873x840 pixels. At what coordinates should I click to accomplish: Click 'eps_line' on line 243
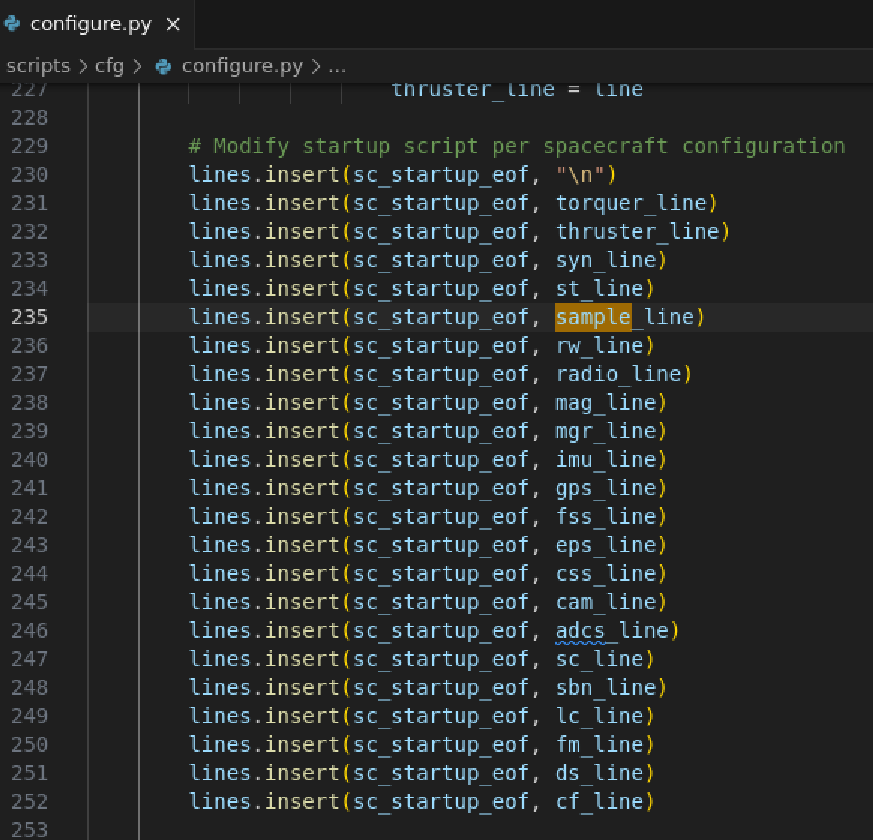click(x=606, y=545)
